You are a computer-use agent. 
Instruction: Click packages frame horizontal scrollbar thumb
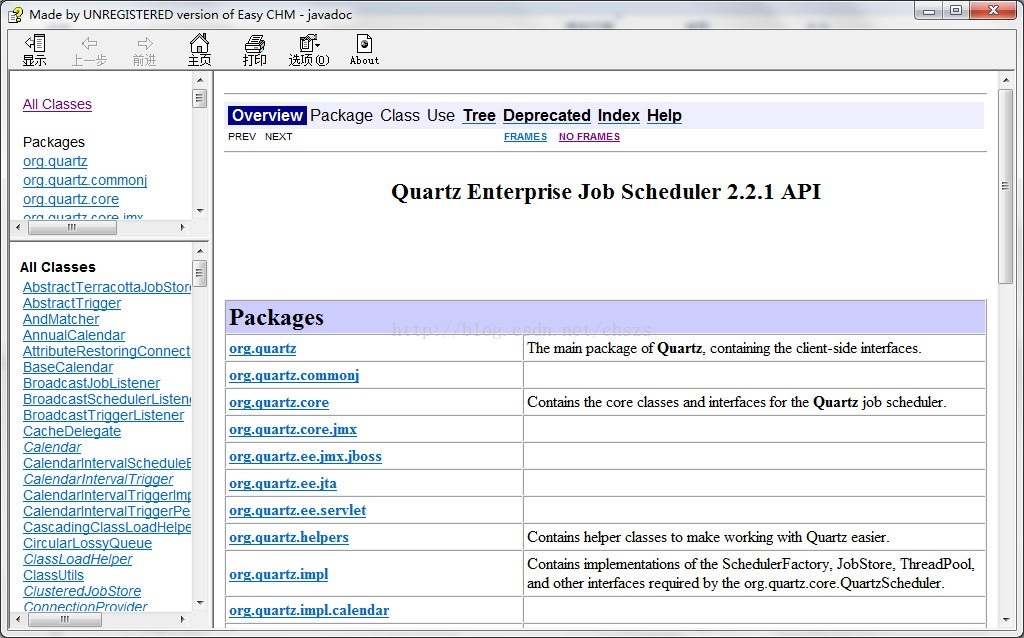(x=72, y=227)
